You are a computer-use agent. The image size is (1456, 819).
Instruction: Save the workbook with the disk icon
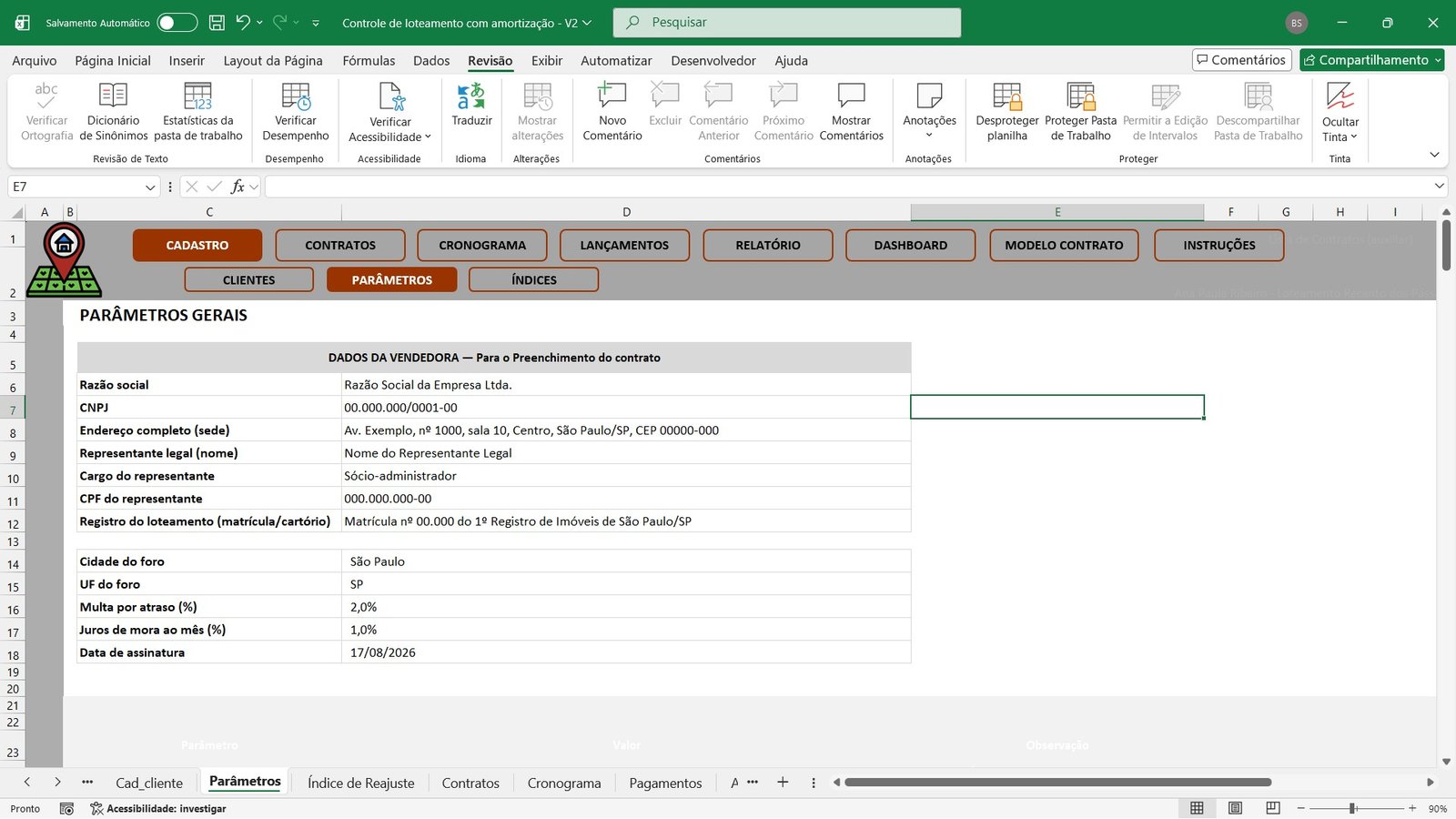217,23
